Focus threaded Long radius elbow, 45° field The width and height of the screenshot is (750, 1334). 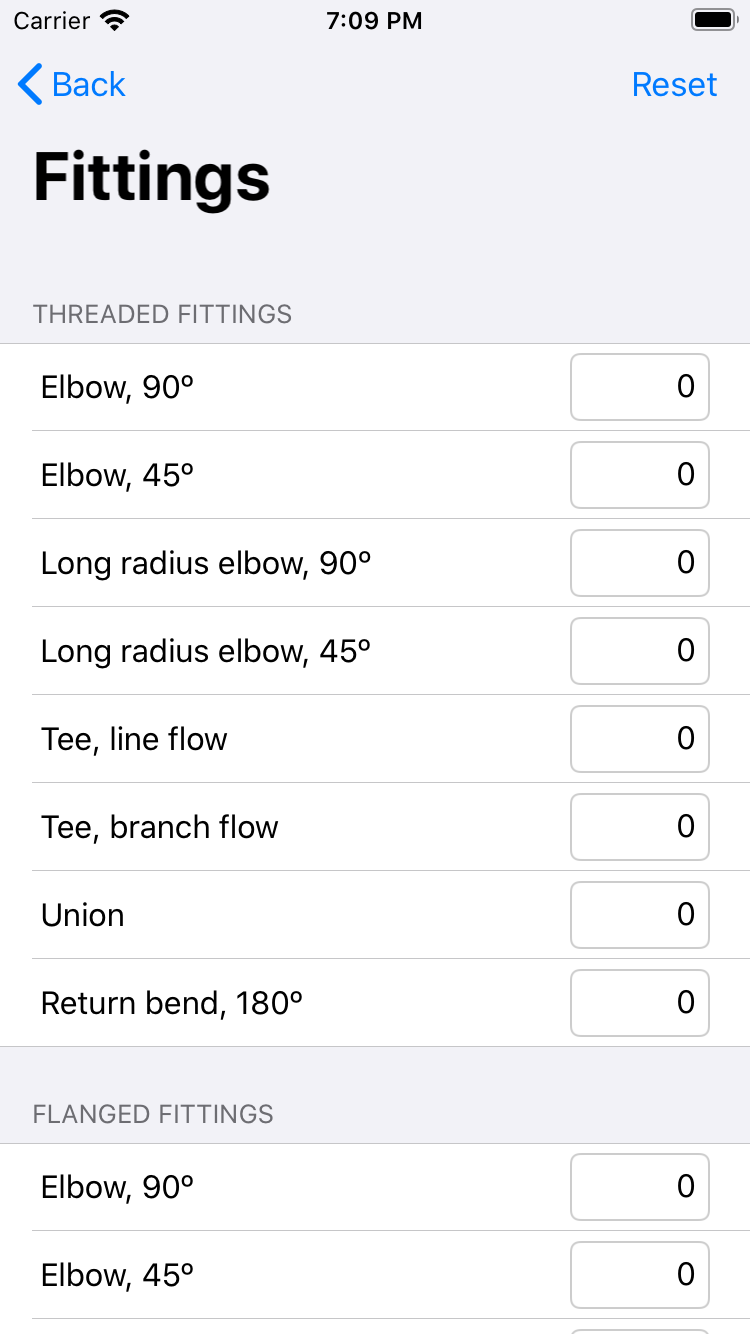point(640,651)
